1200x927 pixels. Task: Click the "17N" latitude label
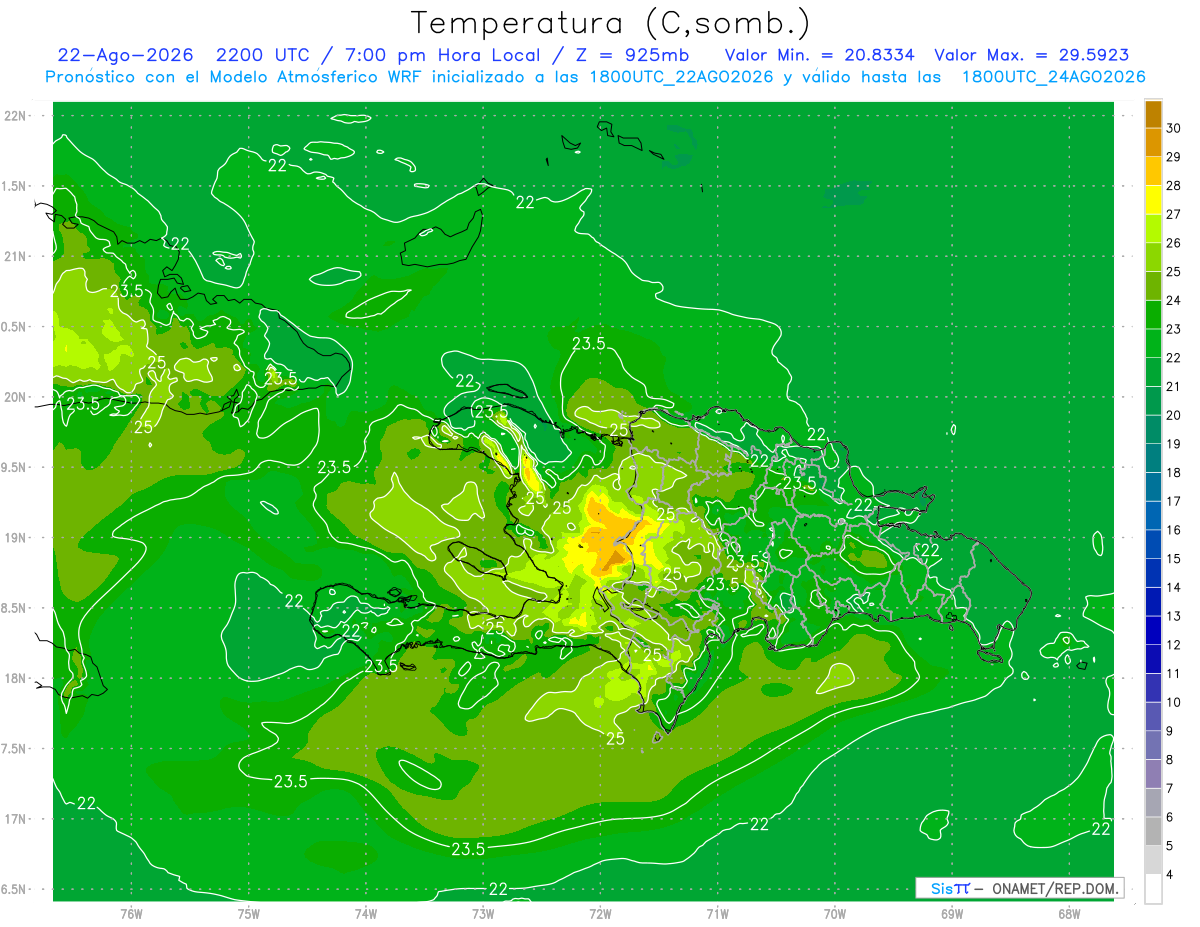pyautogui.click(x=16, y=819)
